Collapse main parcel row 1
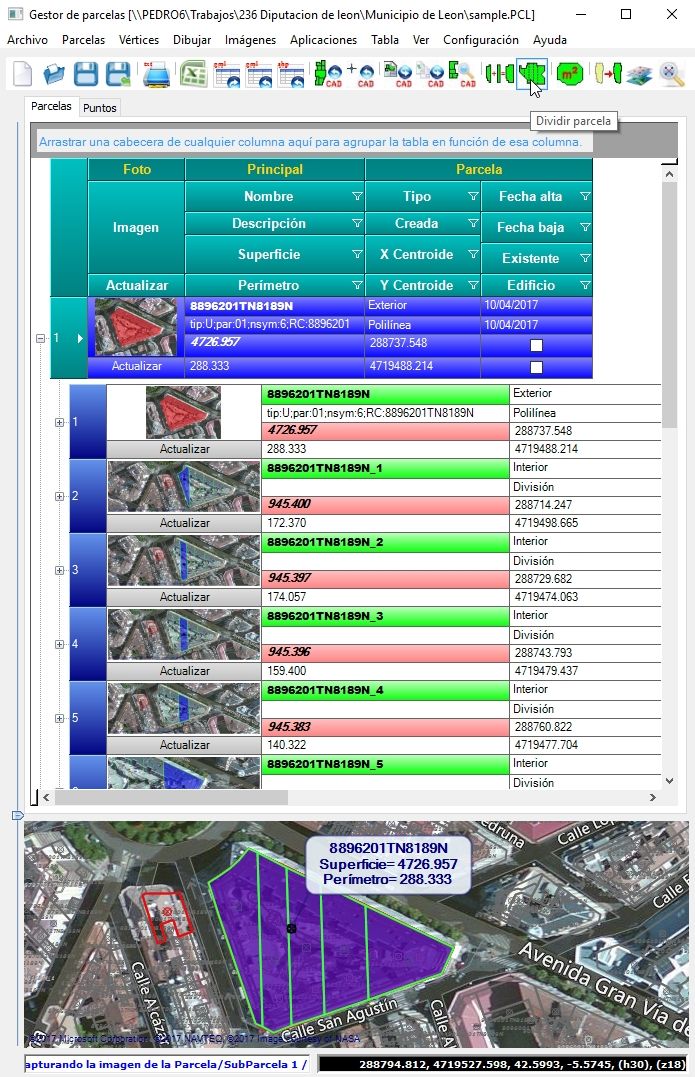This screenshot has height=1077, width=695. pyautogui.click(x=41, y=338)
